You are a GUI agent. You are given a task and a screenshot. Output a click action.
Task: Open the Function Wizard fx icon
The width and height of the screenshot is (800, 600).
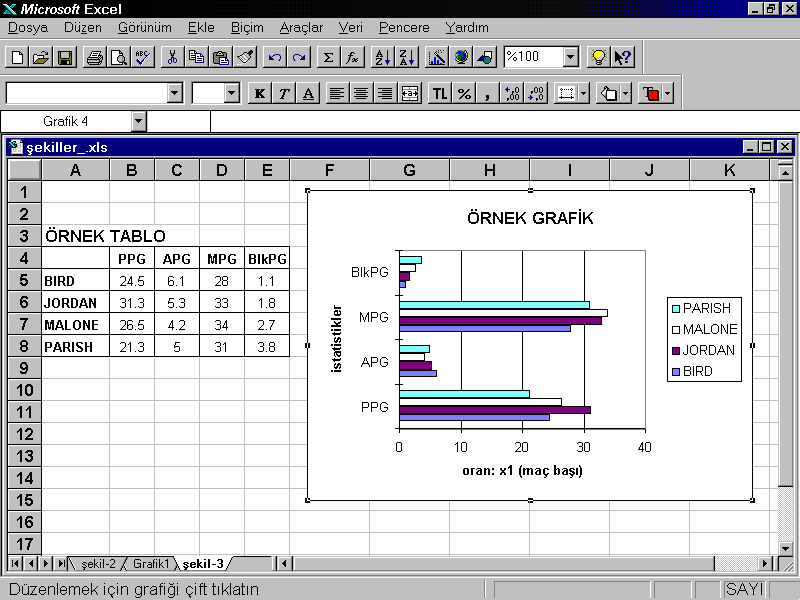pyautogui.click(x=353, y=57)
